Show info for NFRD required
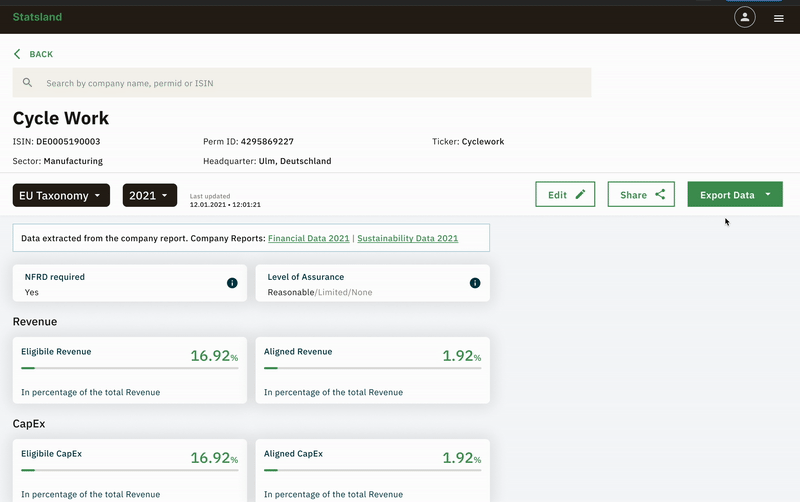Screen dimensions: 800x502 [232, 283]
